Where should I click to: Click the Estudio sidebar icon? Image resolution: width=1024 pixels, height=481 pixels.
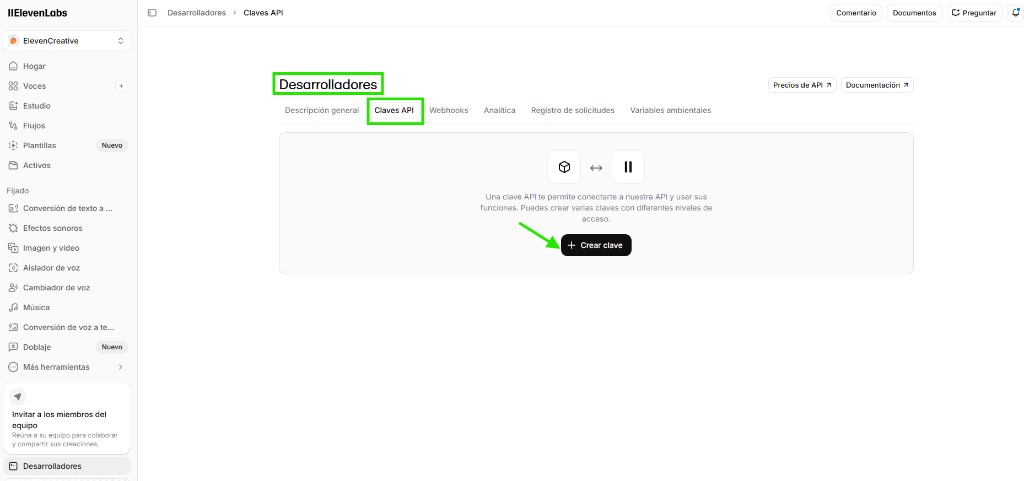pos(13,106)
